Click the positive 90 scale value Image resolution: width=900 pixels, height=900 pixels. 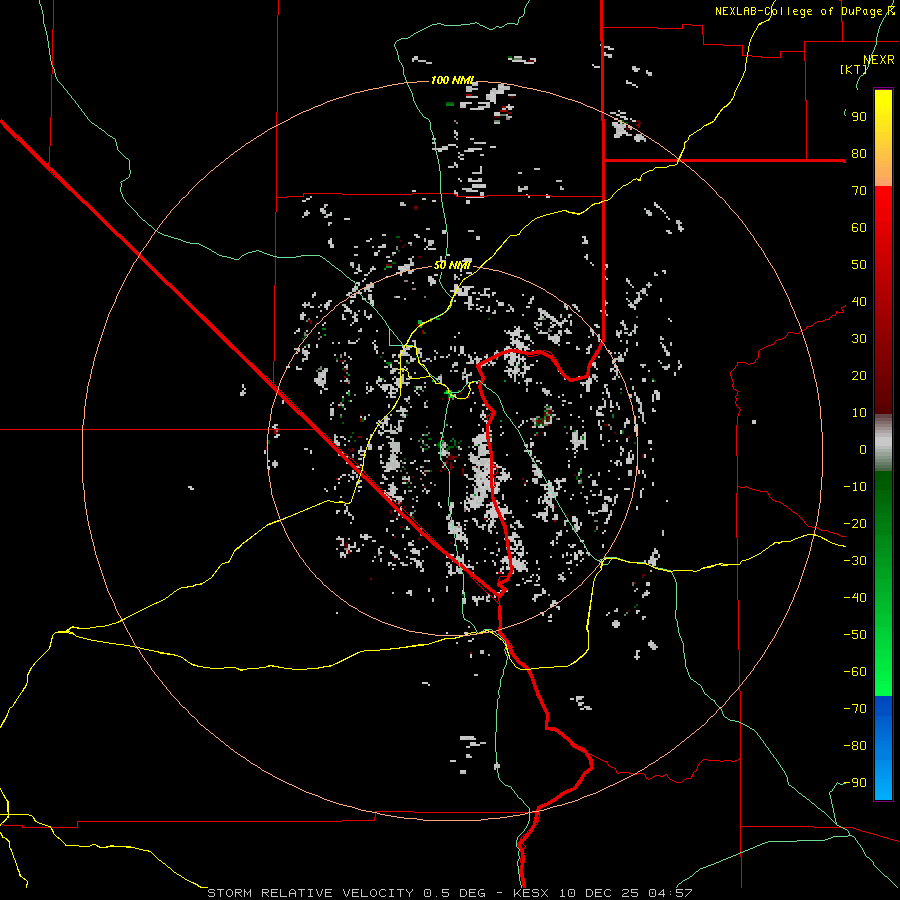point(859,117)
